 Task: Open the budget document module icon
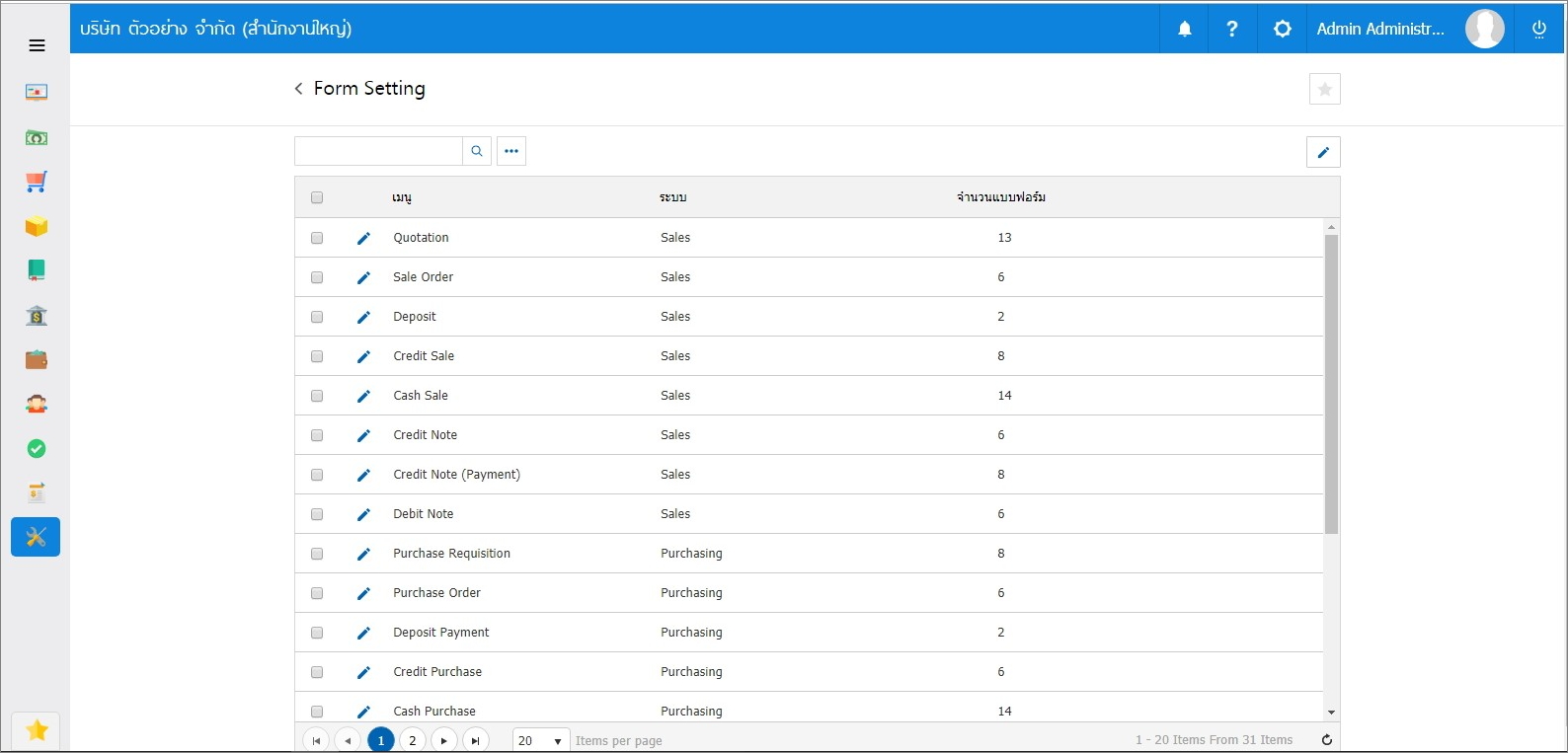[x=37, y=492]
